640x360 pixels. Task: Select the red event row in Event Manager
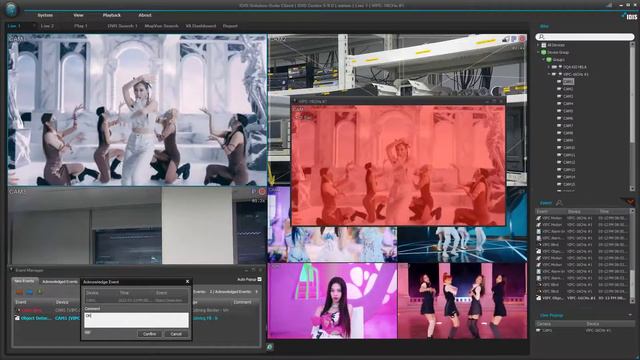point(47,310)
